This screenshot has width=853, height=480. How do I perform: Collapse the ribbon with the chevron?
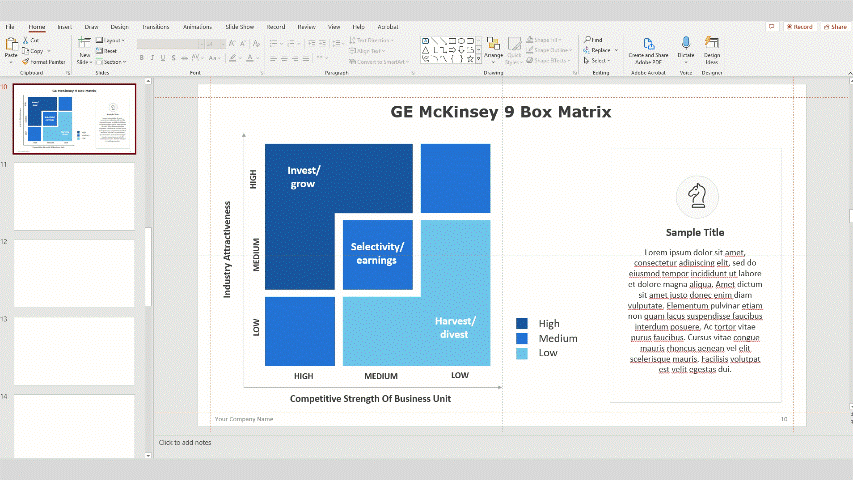point(849,72)
